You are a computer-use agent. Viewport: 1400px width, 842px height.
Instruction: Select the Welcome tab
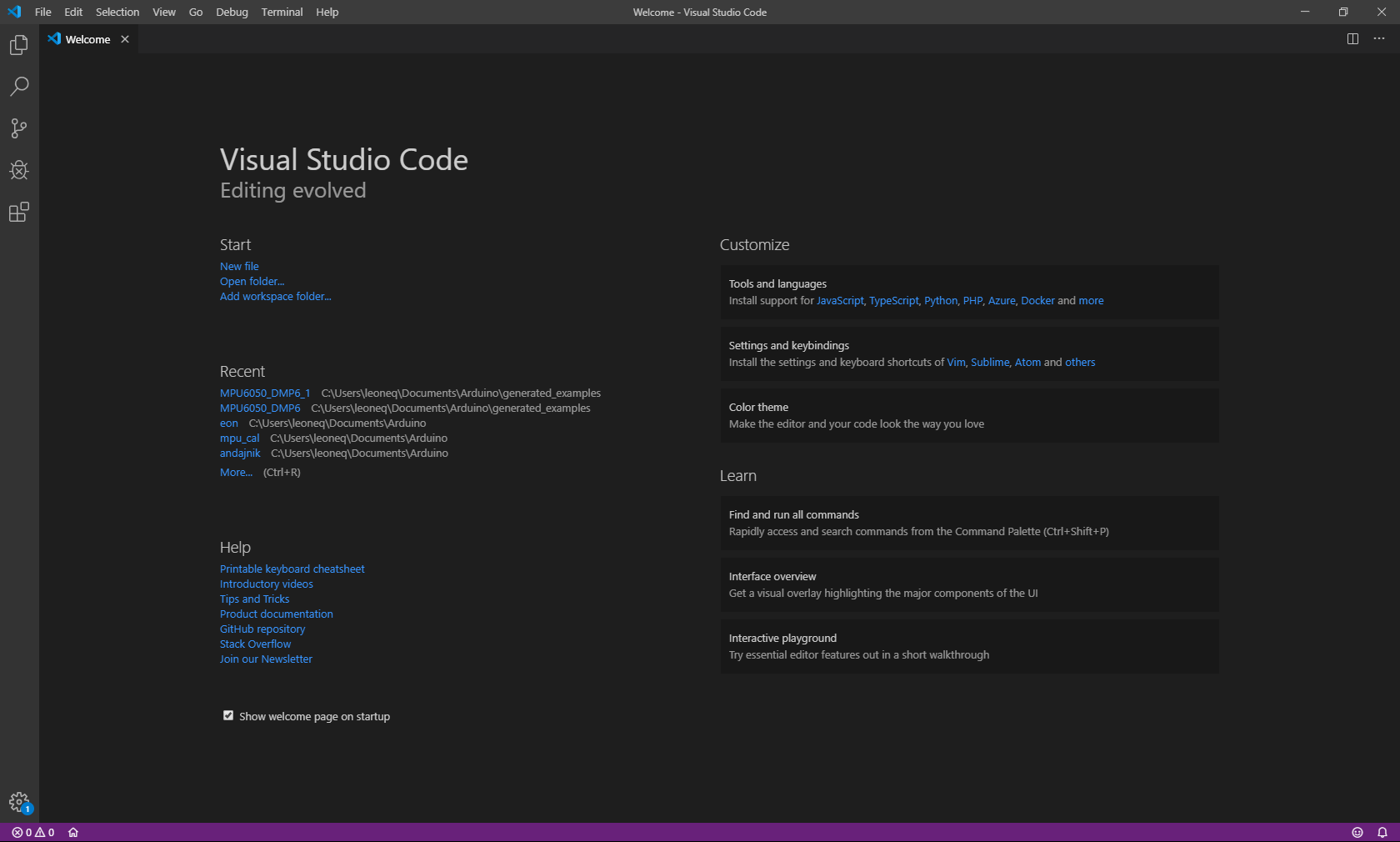click(88, 39)
